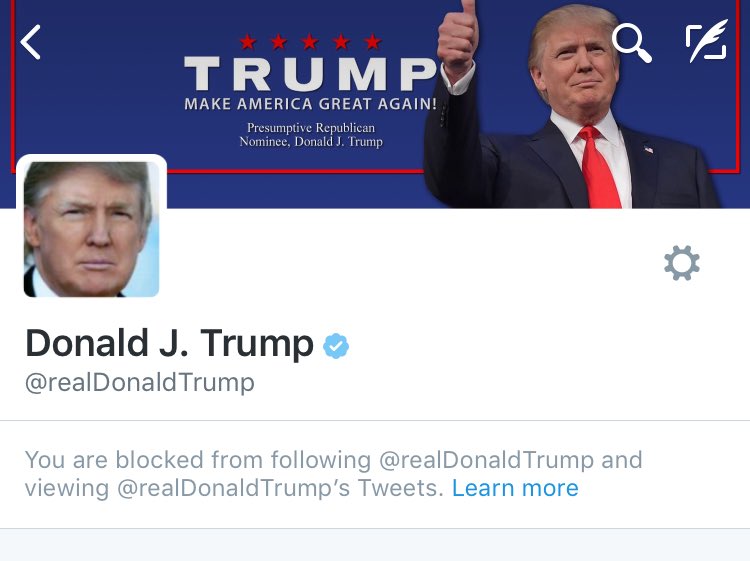Tap the gray @realDonaldTrump handle under name
The width and height of the screenshot is (750, 561).
tap(140, 383)
